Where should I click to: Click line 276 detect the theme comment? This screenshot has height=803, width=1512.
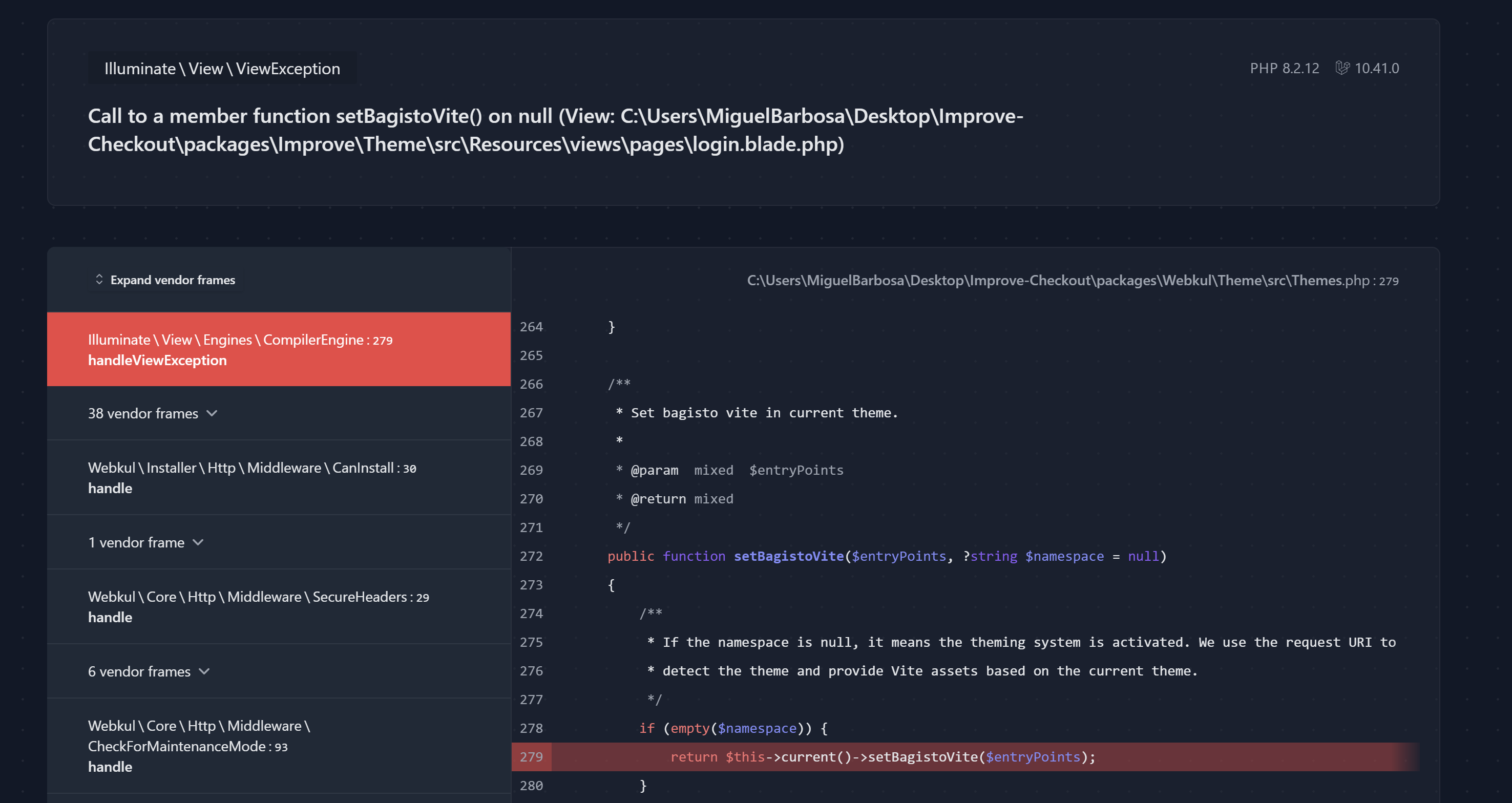tap(922, 671)
